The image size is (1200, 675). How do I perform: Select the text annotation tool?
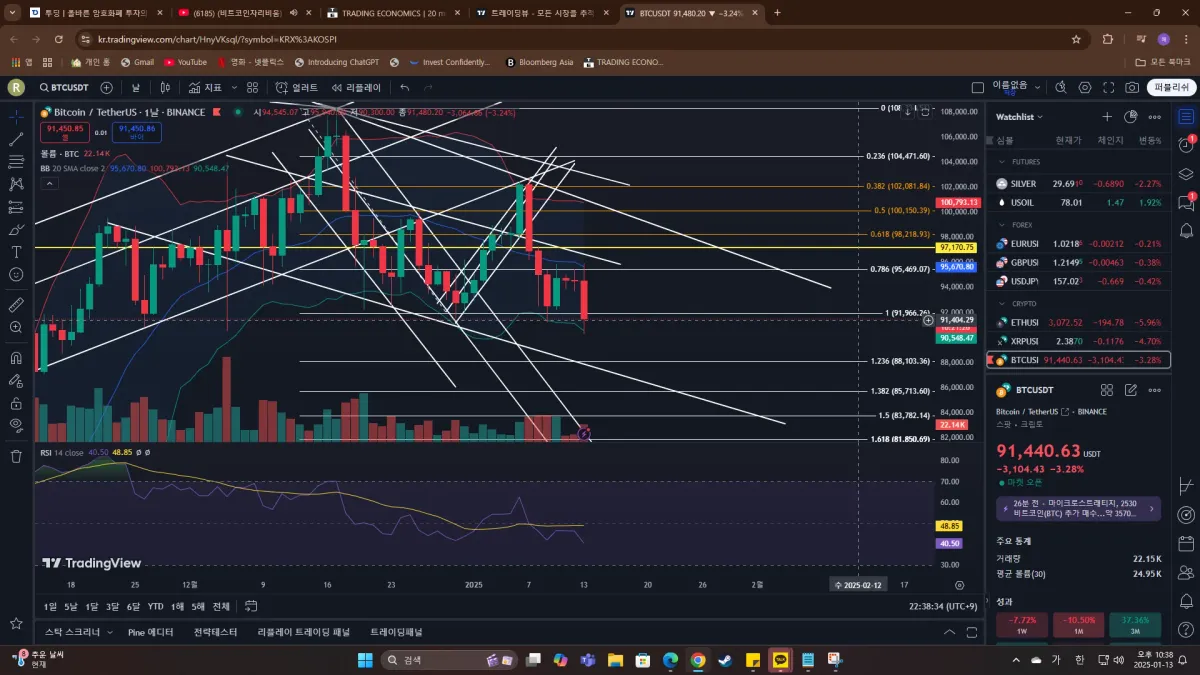[x=16, y=252]
